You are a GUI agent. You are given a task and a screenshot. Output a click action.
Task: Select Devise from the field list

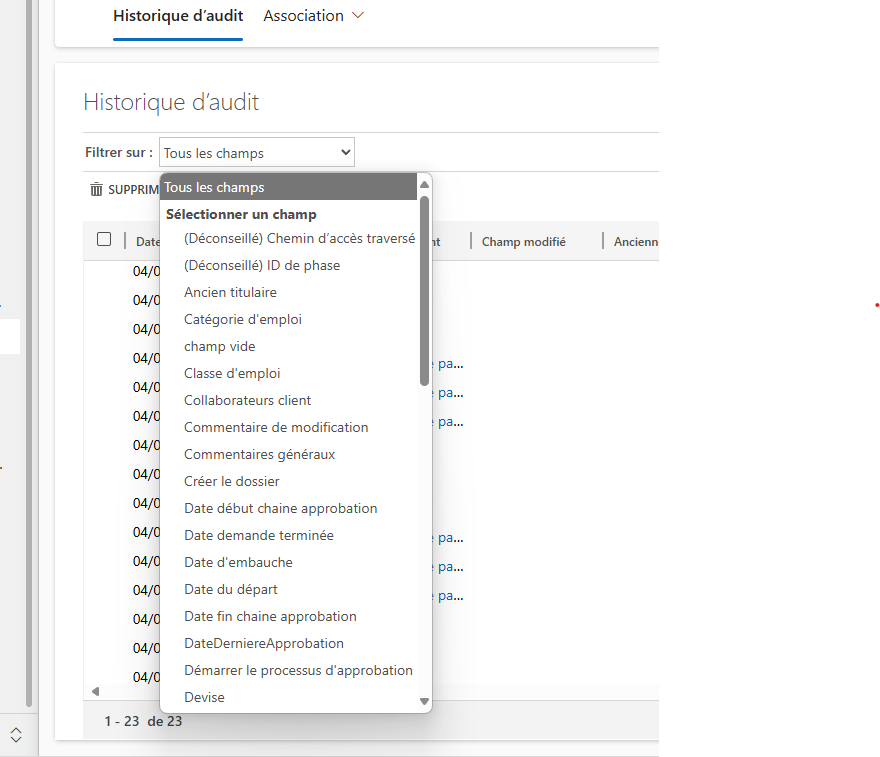click(x=204, y=697)
